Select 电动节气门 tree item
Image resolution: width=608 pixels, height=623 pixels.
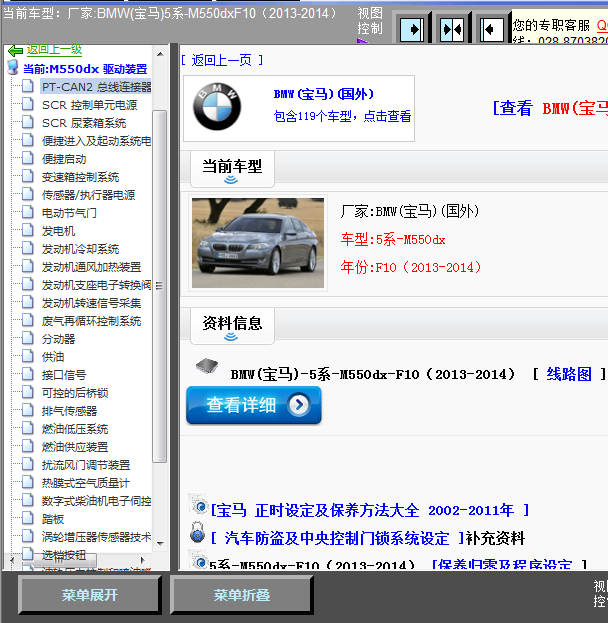click(69, 213)
